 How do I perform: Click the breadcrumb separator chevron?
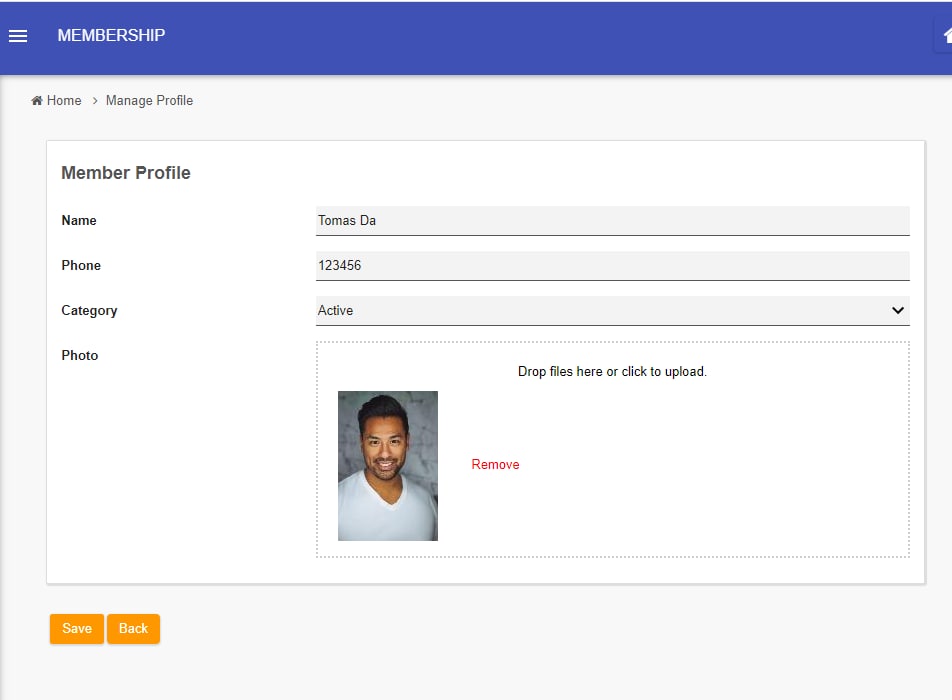pos(95,101)
